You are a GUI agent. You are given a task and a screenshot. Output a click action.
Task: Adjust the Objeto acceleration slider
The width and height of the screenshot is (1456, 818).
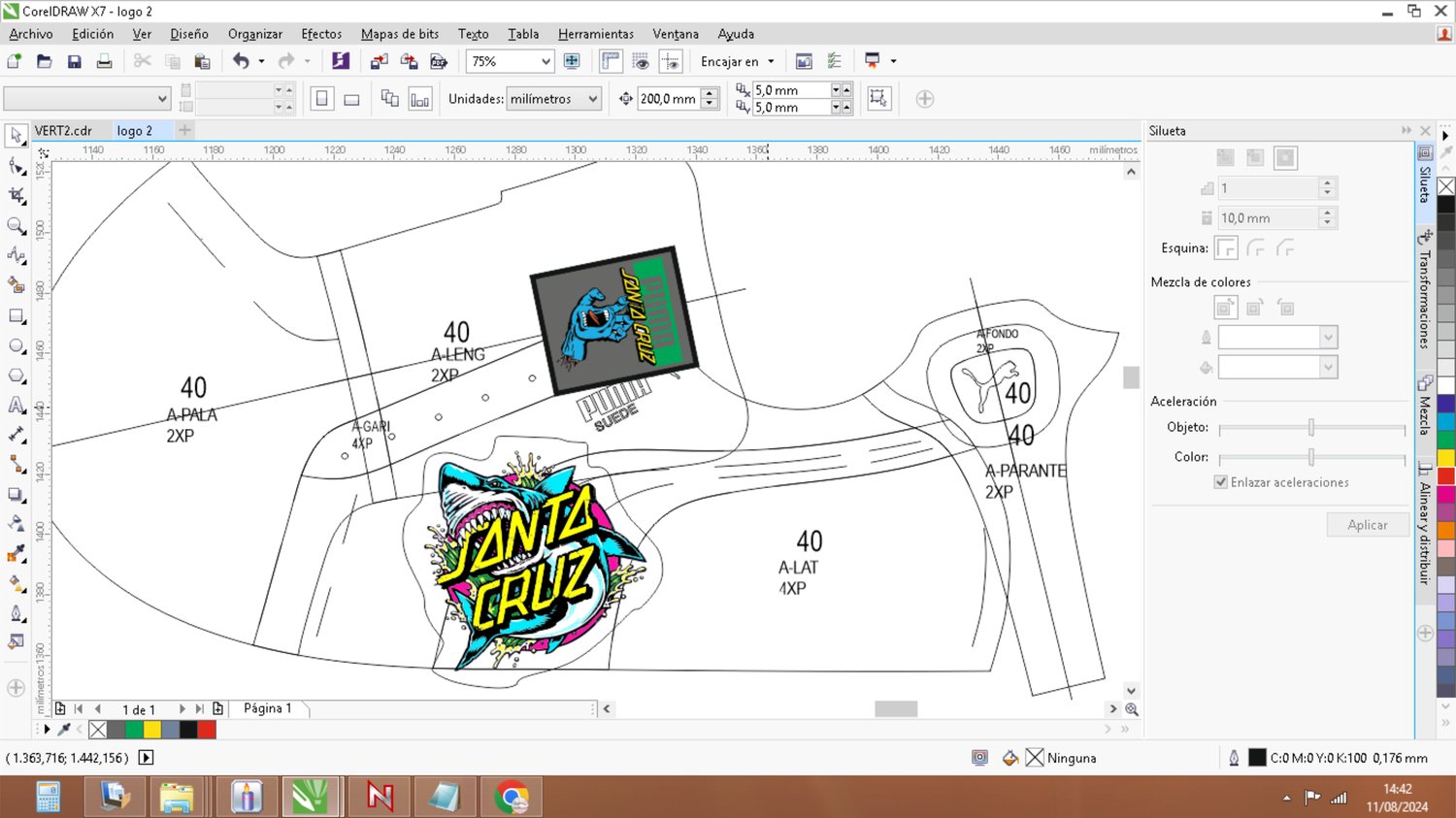[1310, 428]
